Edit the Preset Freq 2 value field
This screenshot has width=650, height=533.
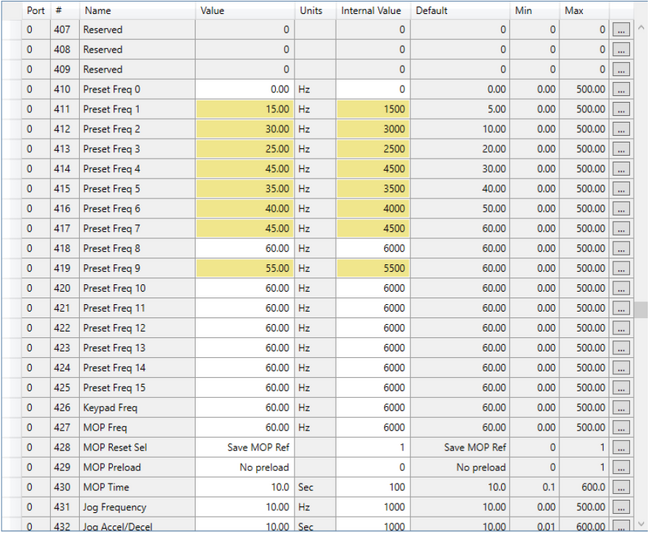click(x=244, y=129)
